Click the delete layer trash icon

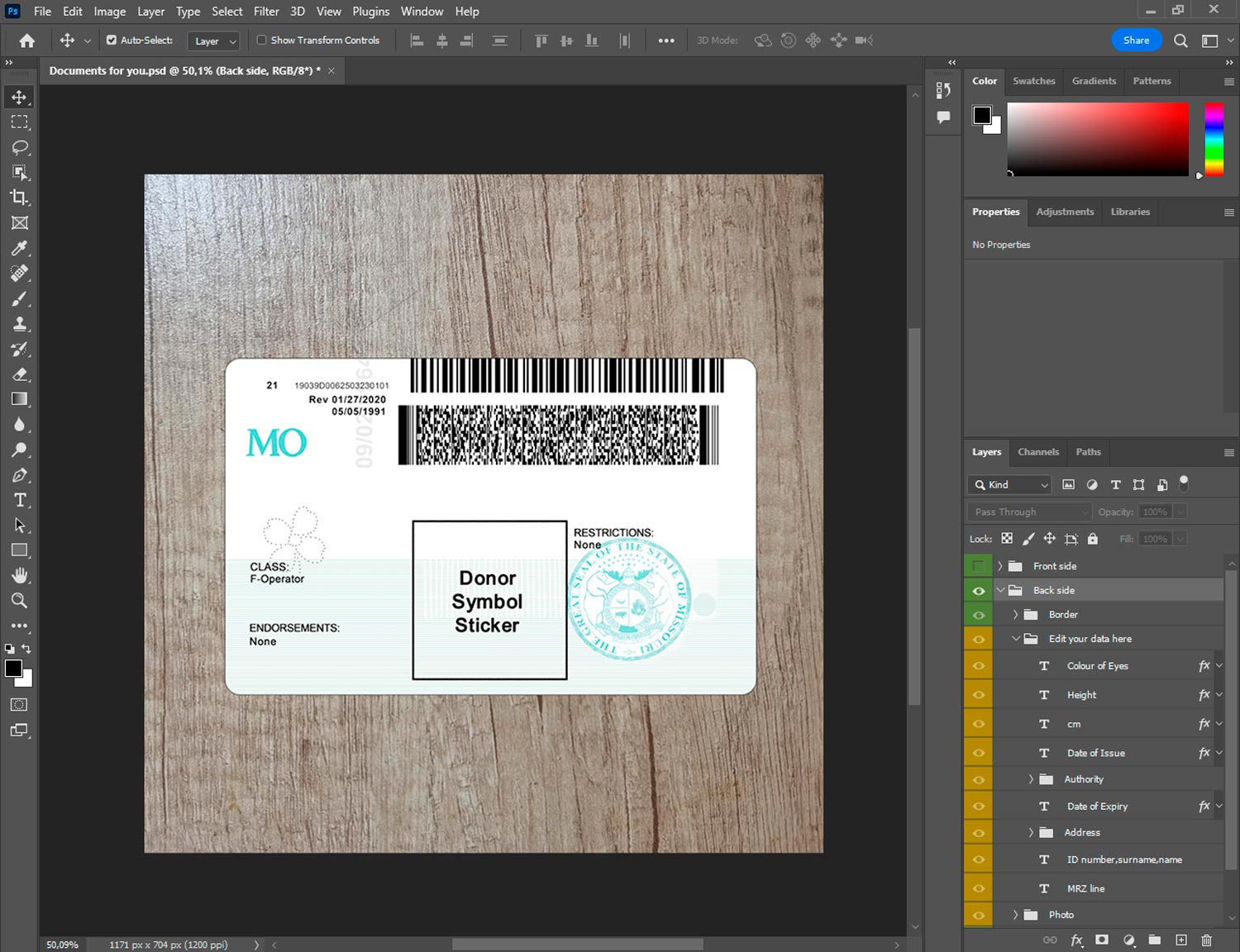(1206, 940)
